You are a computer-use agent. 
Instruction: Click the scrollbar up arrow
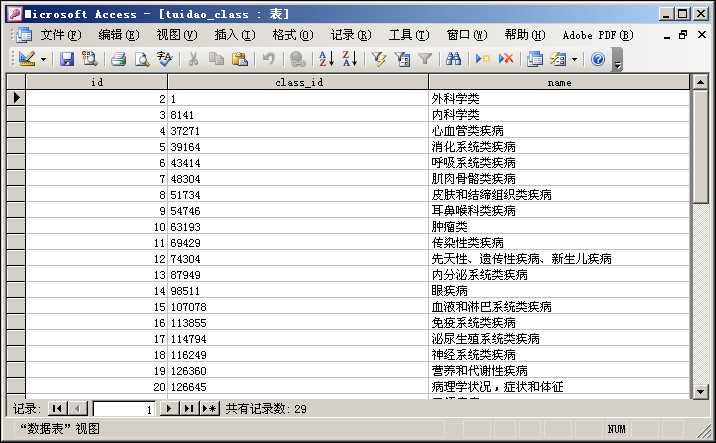click(x=700, y=82)
